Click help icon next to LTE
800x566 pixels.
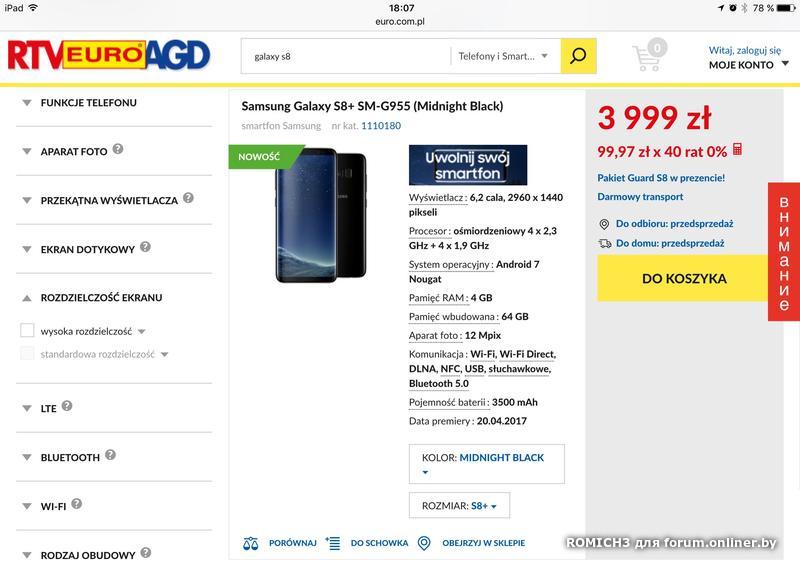tap(67, 406)
